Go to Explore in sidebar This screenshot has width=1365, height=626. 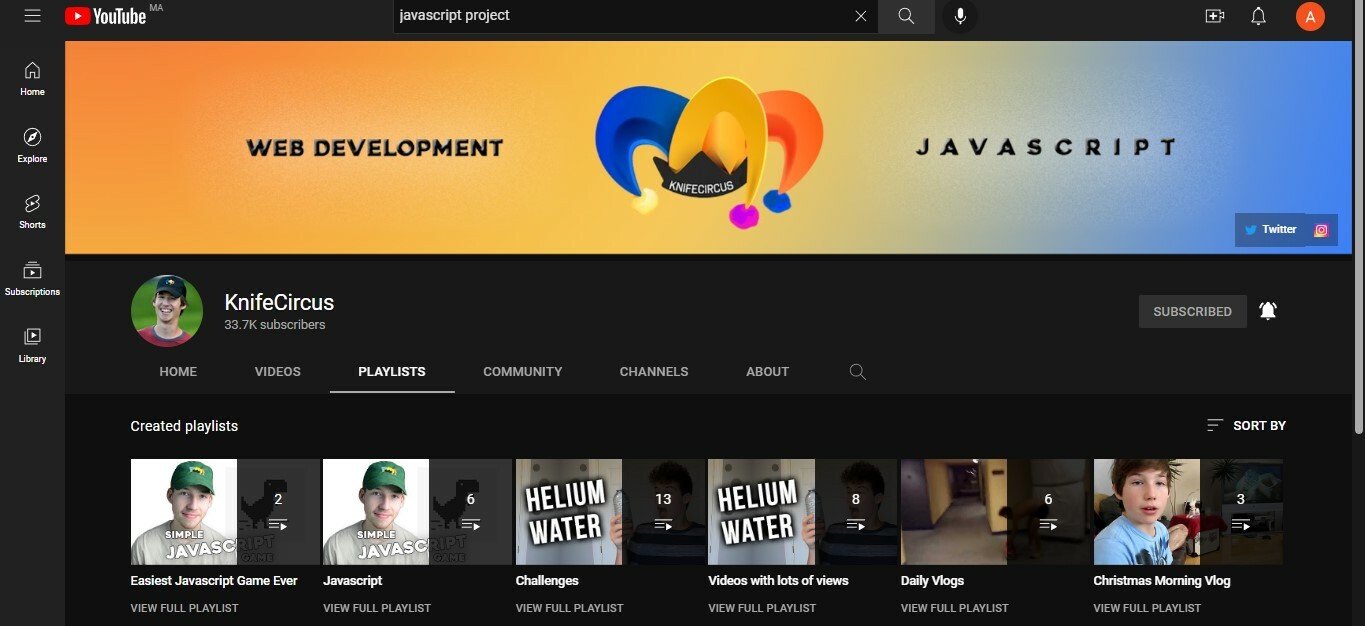(x=32, y=145)
